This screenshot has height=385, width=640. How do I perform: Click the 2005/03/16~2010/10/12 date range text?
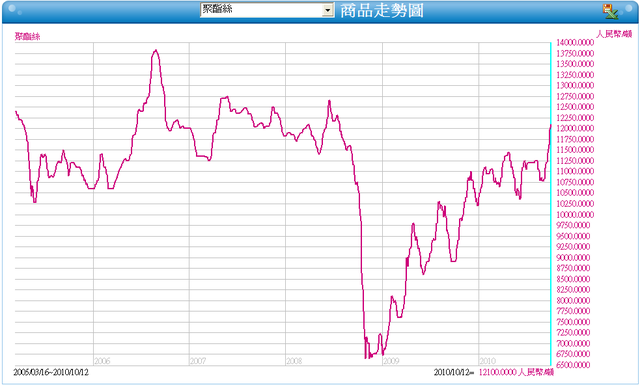point(51,372)
